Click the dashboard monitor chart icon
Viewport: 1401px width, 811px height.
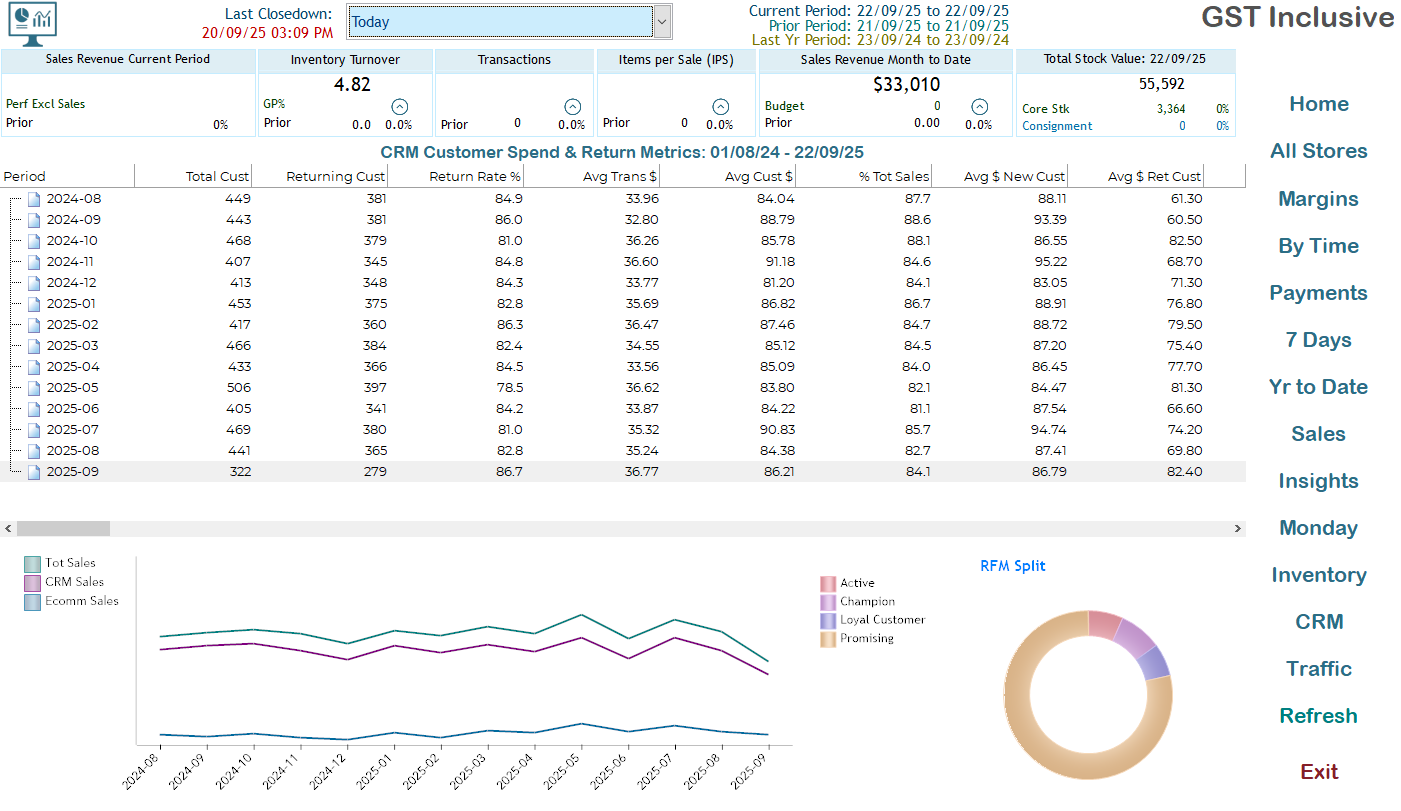click(32, 24)
